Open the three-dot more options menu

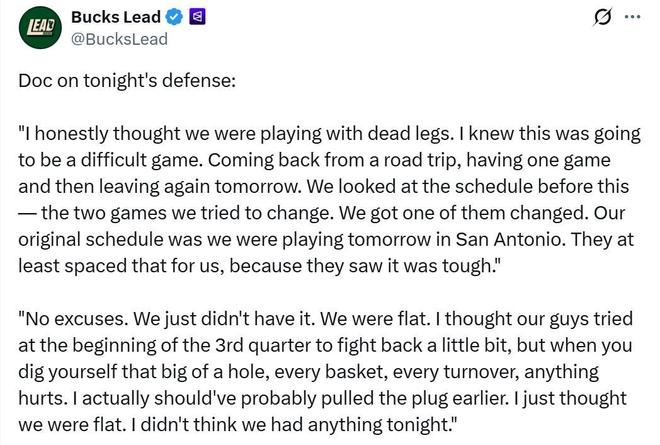[x=632, y=17]
